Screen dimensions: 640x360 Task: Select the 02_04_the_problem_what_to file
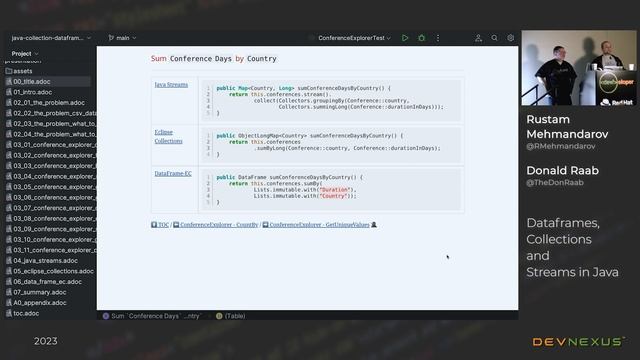51,134
